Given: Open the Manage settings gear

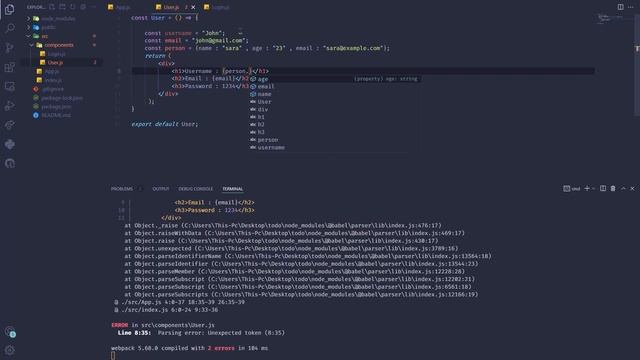Looking at the screenshot, I should [x=10, y=350].
